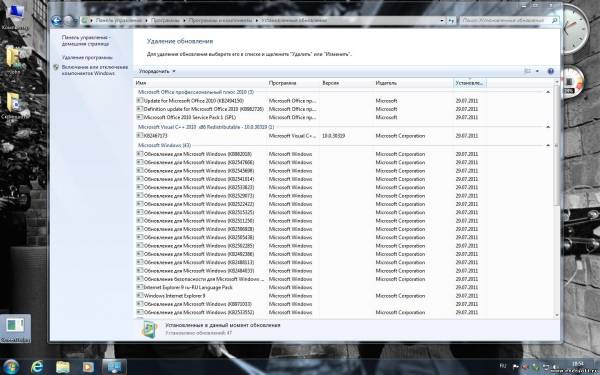Launch Internet Explorer from taskbar
600x375 pixels.
[x=37, y=367]
